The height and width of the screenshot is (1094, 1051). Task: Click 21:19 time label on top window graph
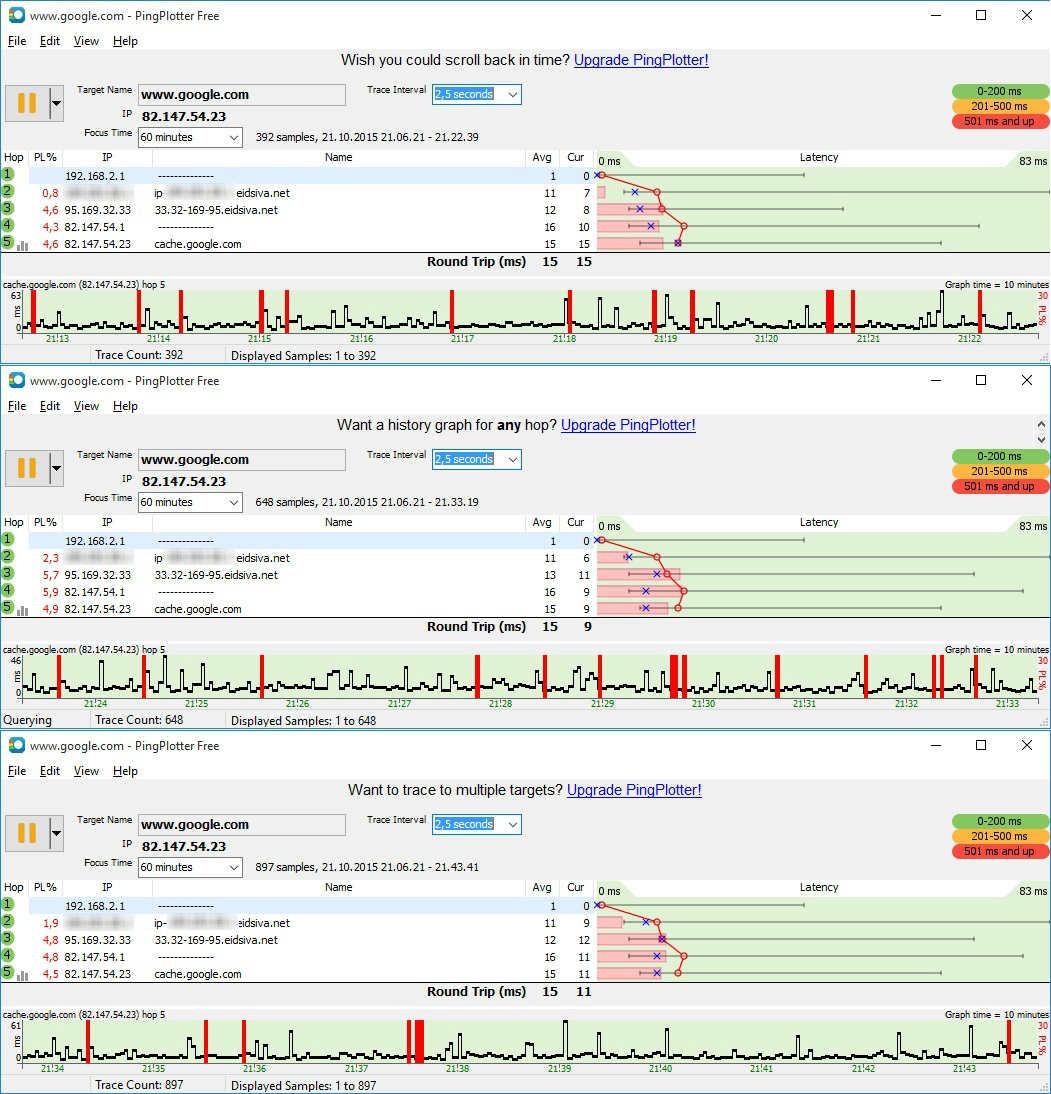pos(665,339)
